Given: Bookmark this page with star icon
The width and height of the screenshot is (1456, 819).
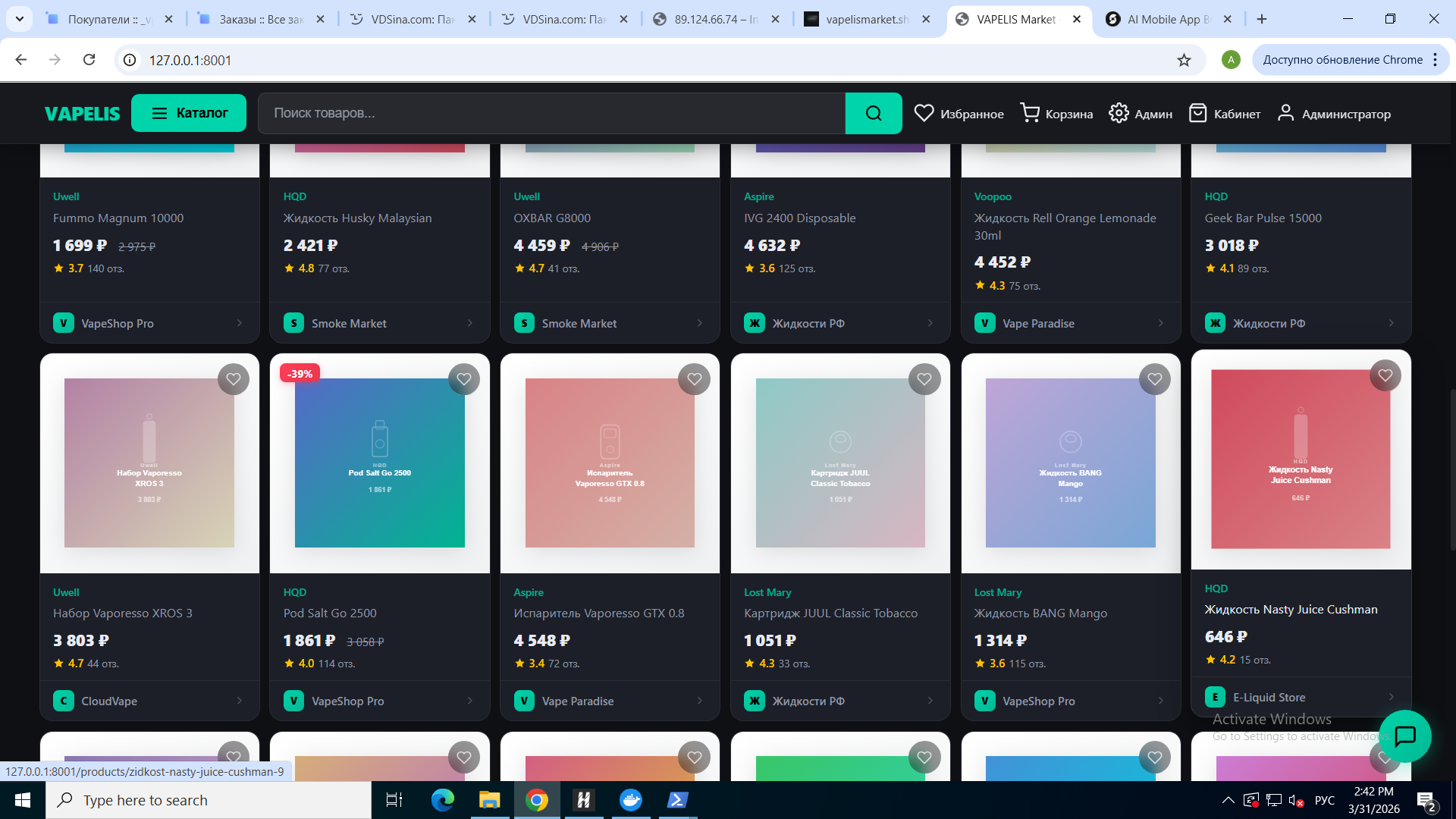Looking at the screenshot, I should [1184, 60].
